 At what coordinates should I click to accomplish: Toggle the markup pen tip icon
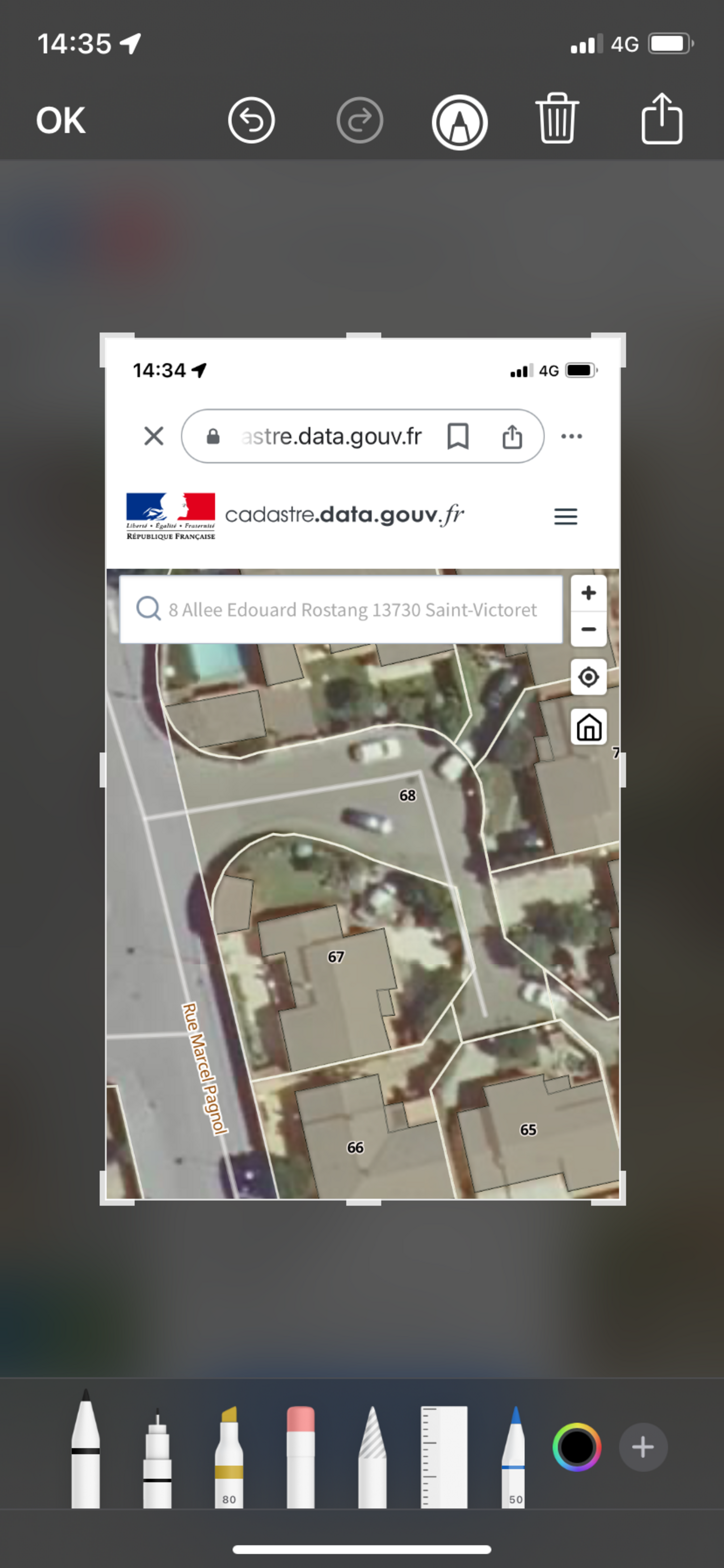coord(459,122)
